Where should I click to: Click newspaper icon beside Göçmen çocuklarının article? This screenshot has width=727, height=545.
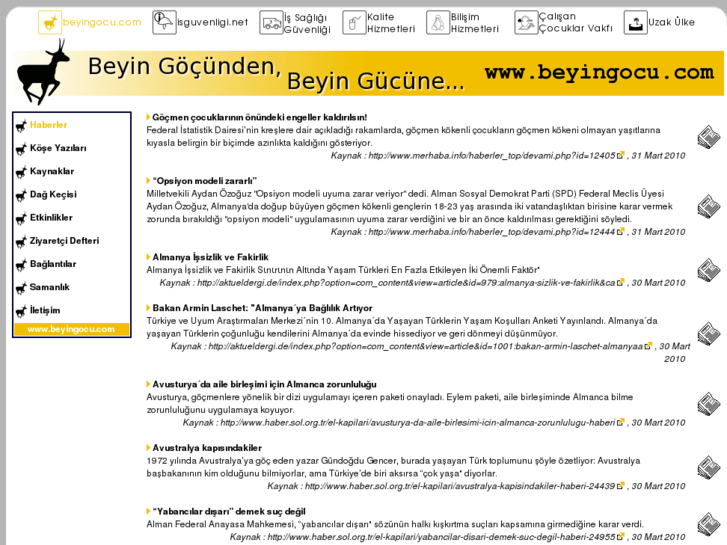click(x=708, y=137)
